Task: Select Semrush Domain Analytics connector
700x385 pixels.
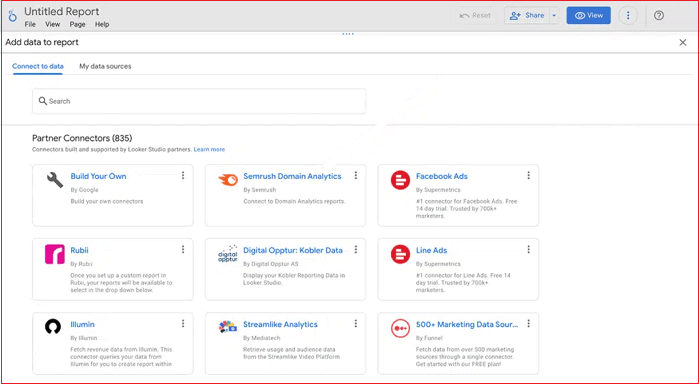Action: 292,176
